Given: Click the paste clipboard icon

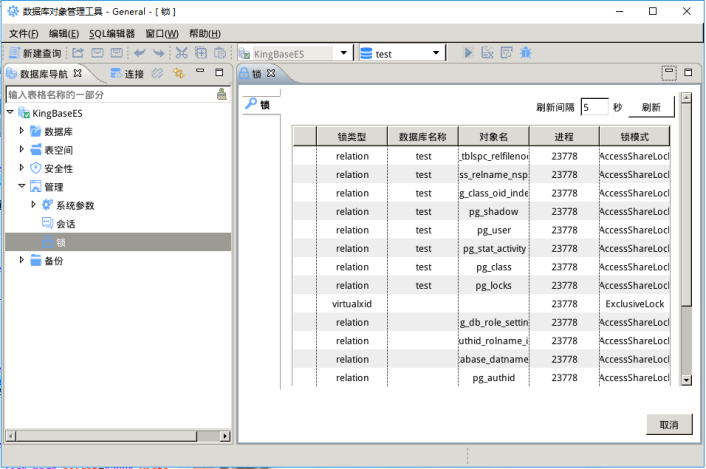Looking at the screenshot, I should tap(220, 53).
